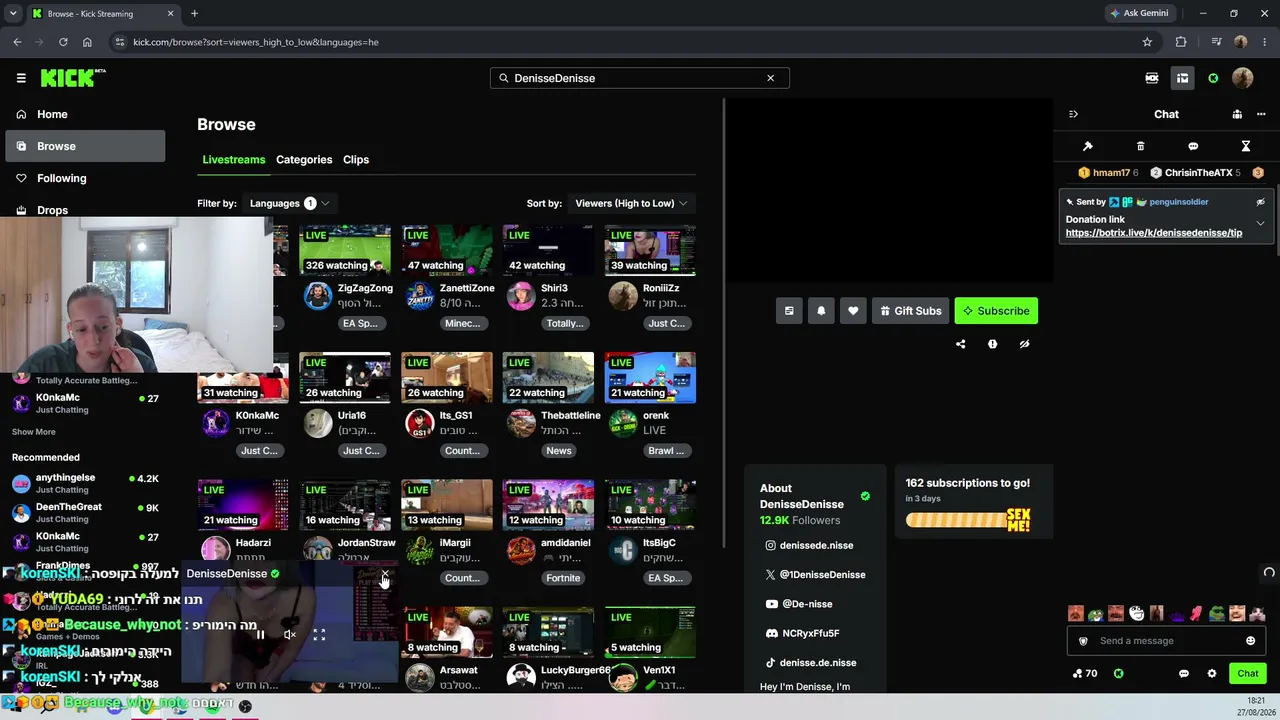Toggle the follow heart button

(x=853, y=311)
